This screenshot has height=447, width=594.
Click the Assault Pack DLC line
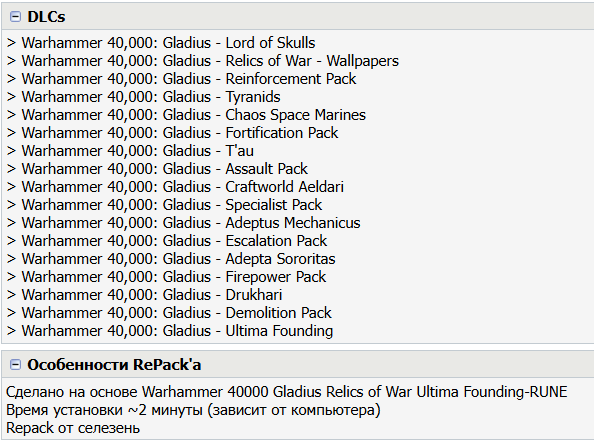(157, 169)
